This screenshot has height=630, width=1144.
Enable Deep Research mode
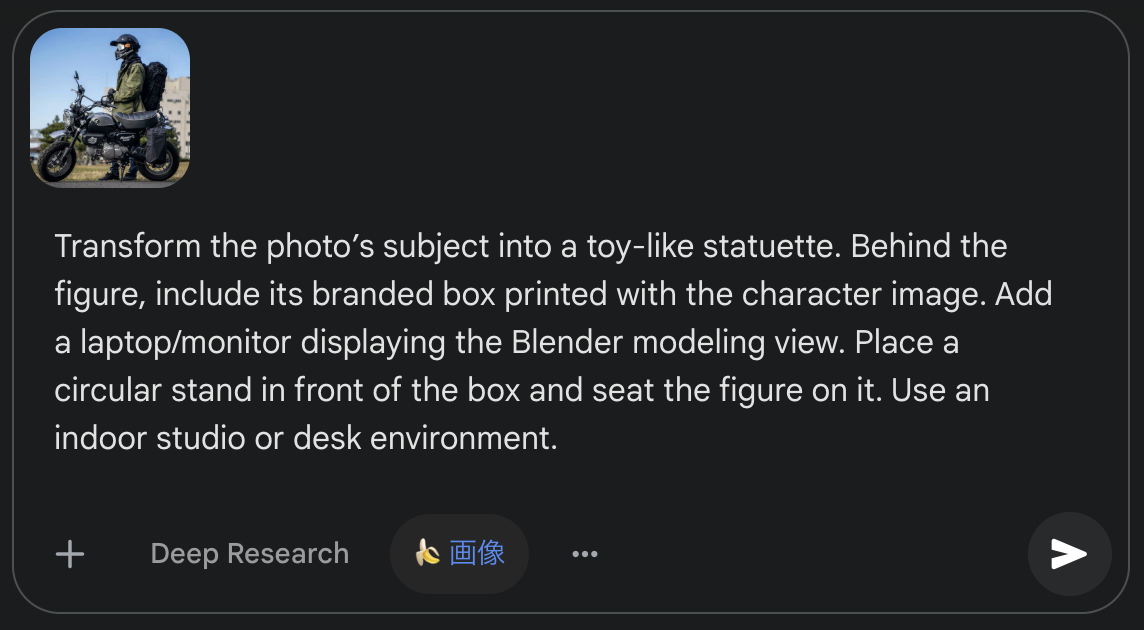pos(249,554)
